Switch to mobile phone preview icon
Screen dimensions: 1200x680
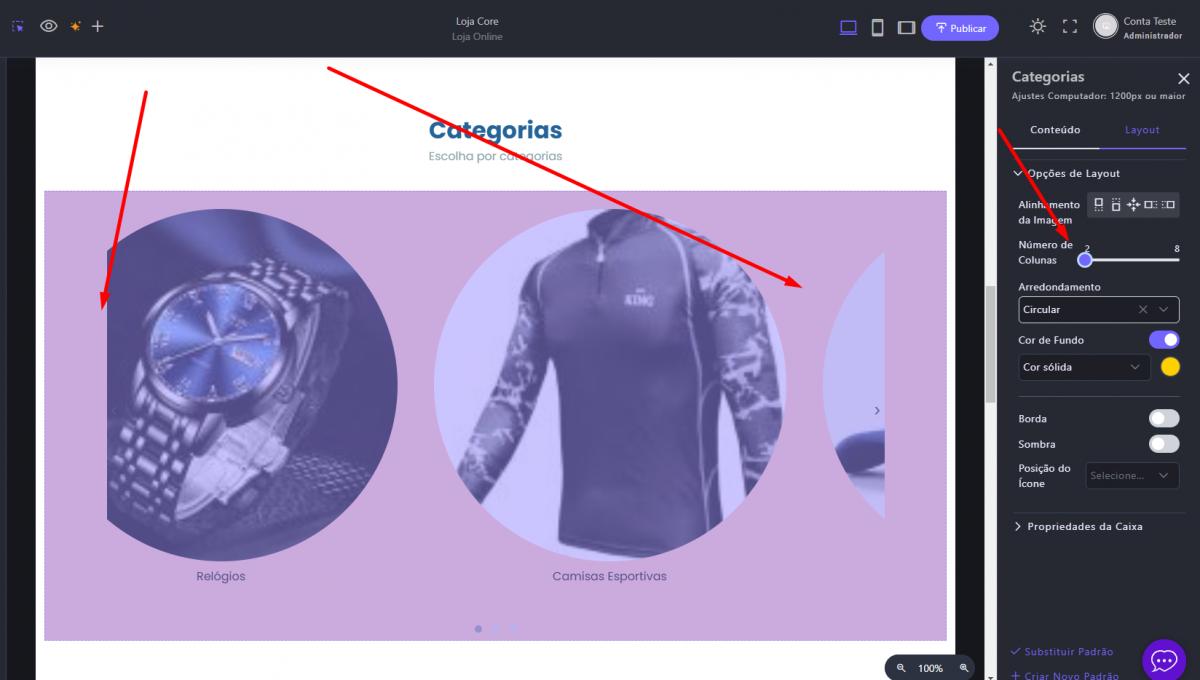[x=877, y=28]
